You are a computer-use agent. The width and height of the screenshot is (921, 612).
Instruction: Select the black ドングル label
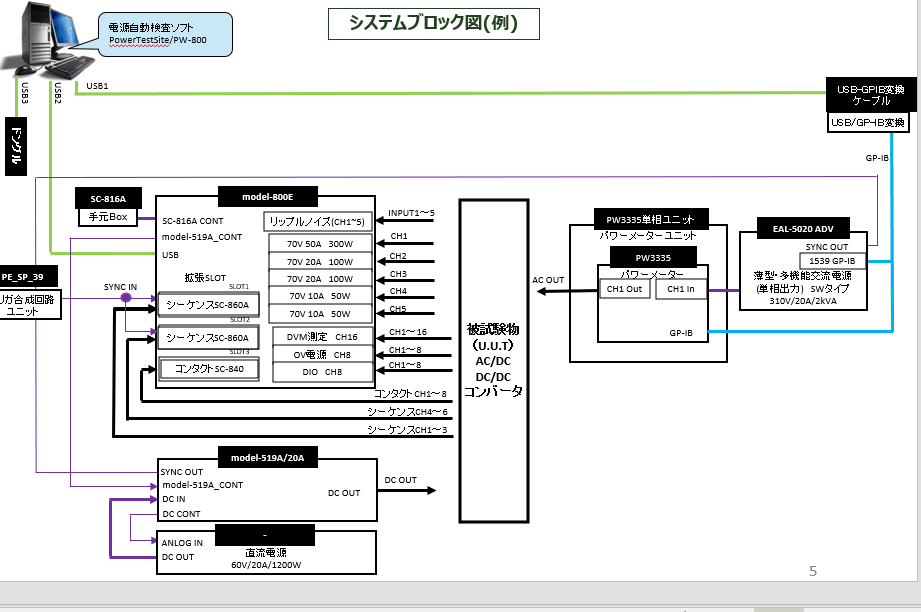pyautogui.click(x=16, y=147)
